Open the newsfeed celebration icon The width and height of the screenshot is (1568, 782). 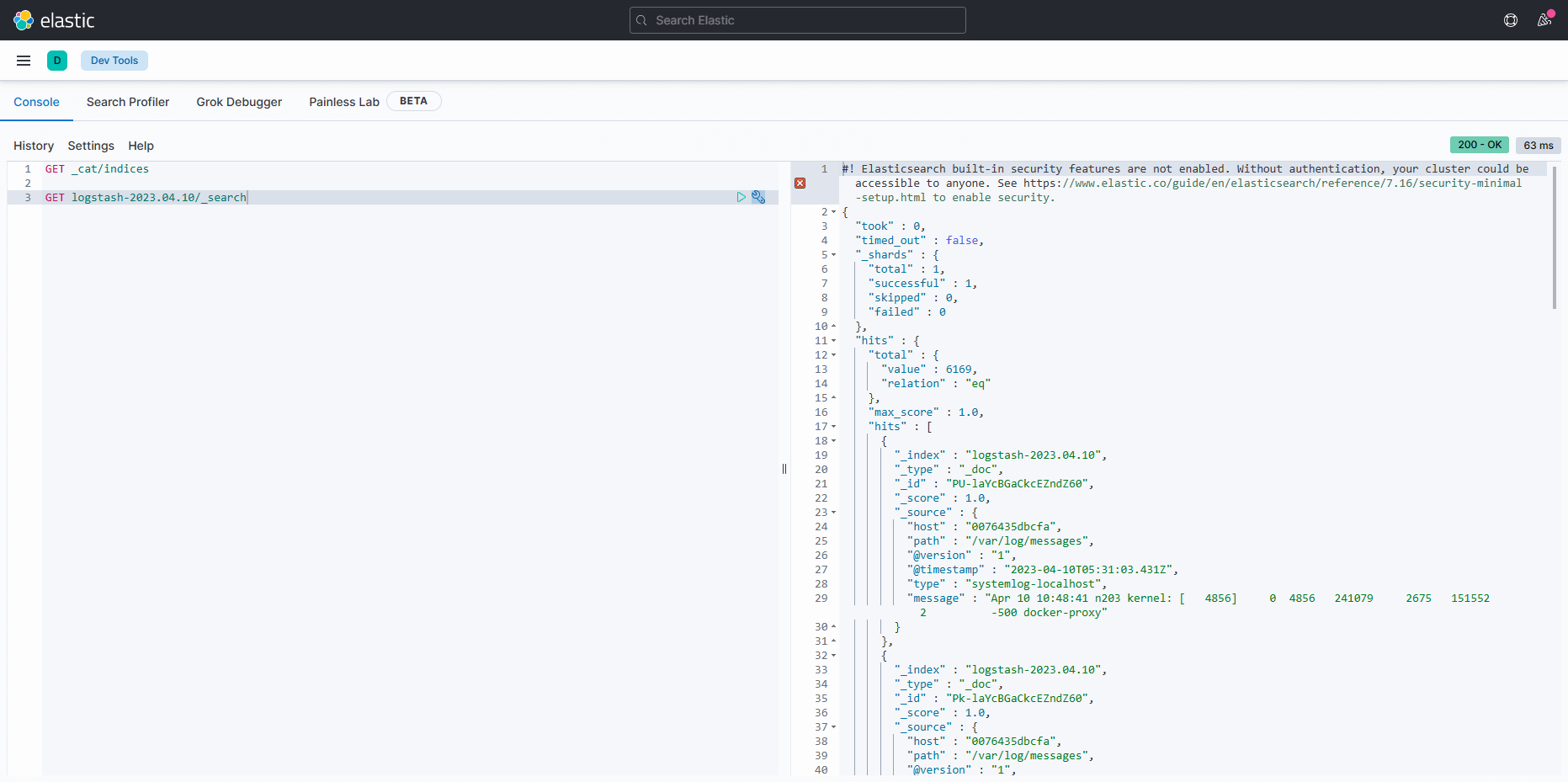[1544, 20]
